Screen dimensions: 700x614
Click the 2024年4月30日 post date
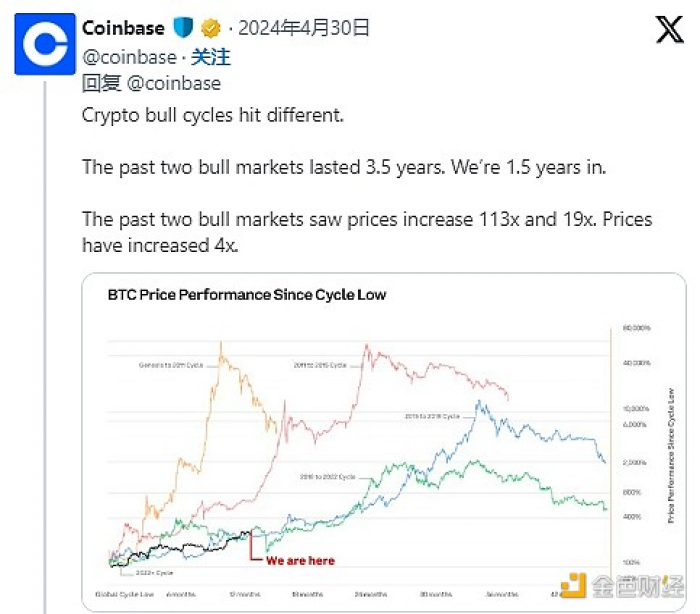tap(304, 28)
